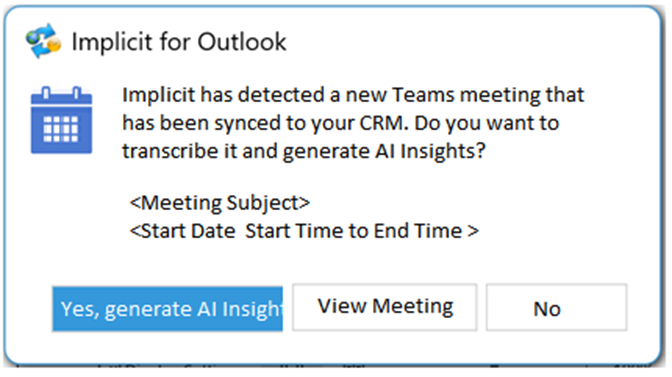Click 'Outlook' in the dialog title
The width and height of the screenshot is (672, 377).
tap(242, 42)
